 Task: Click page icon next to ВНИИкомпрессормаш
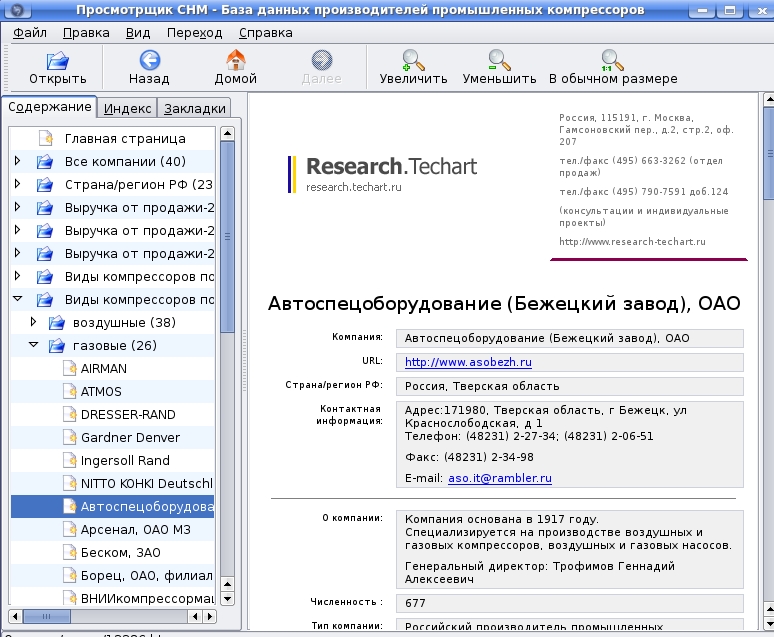pyautogui.click(x=70, y=598)
